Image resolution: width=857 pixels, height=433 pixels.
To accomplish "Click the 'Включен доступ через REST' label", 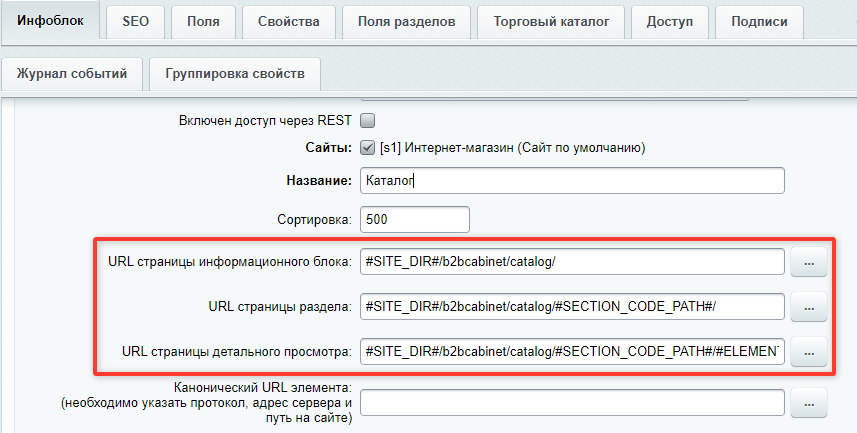I will tap(265, 121).
